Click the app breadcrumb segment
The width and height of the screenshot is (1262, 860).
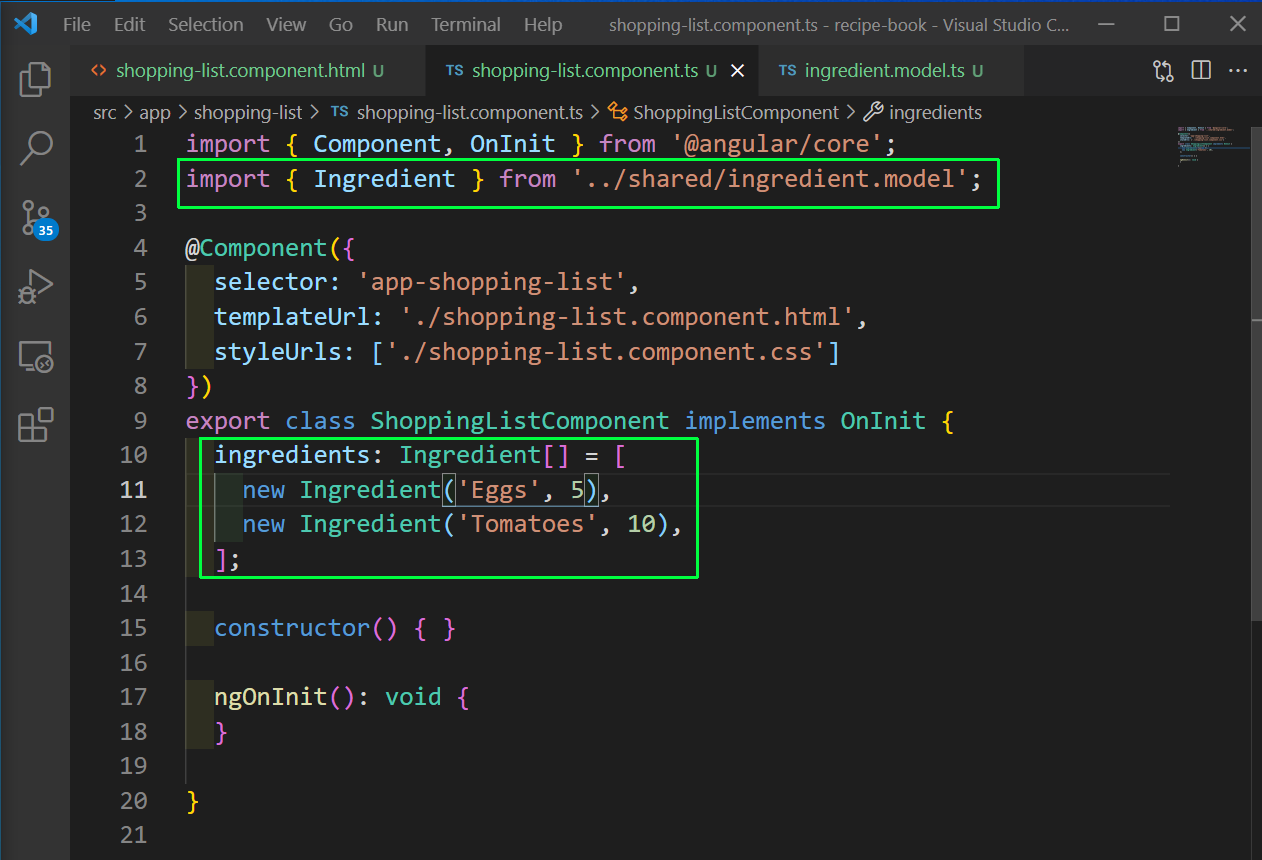pyautogui.click(x=155, y=113)
